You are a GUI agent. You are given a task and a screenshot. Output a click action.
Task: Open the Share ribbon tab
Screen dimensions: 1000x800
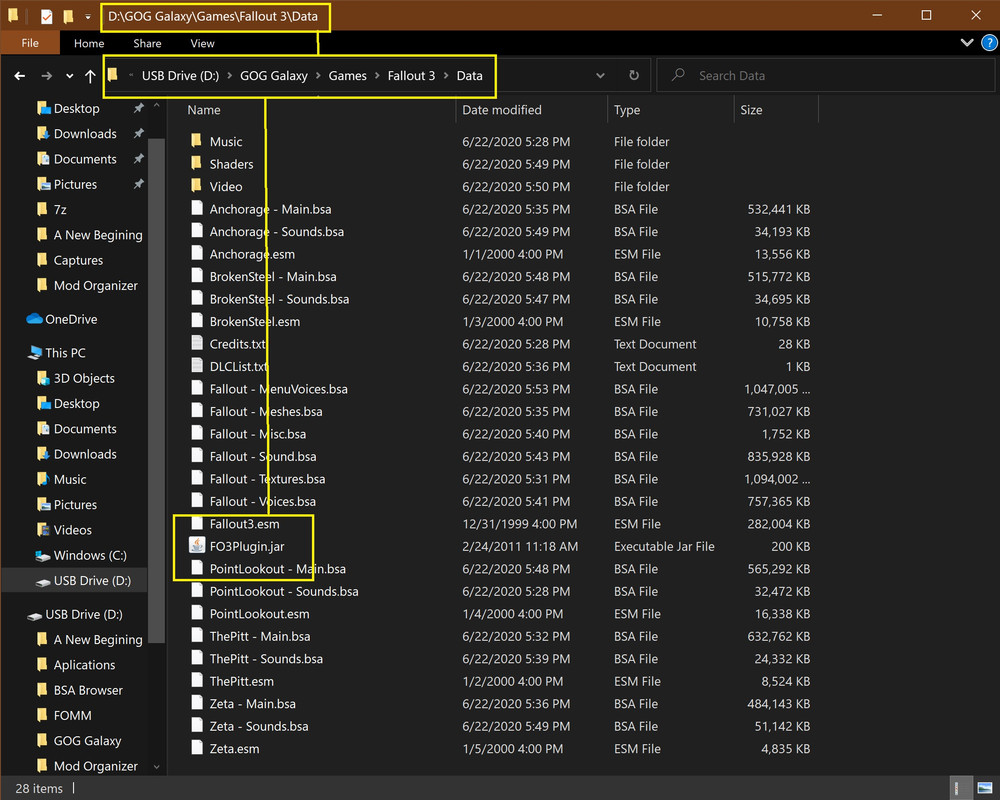tap(147, 43)
